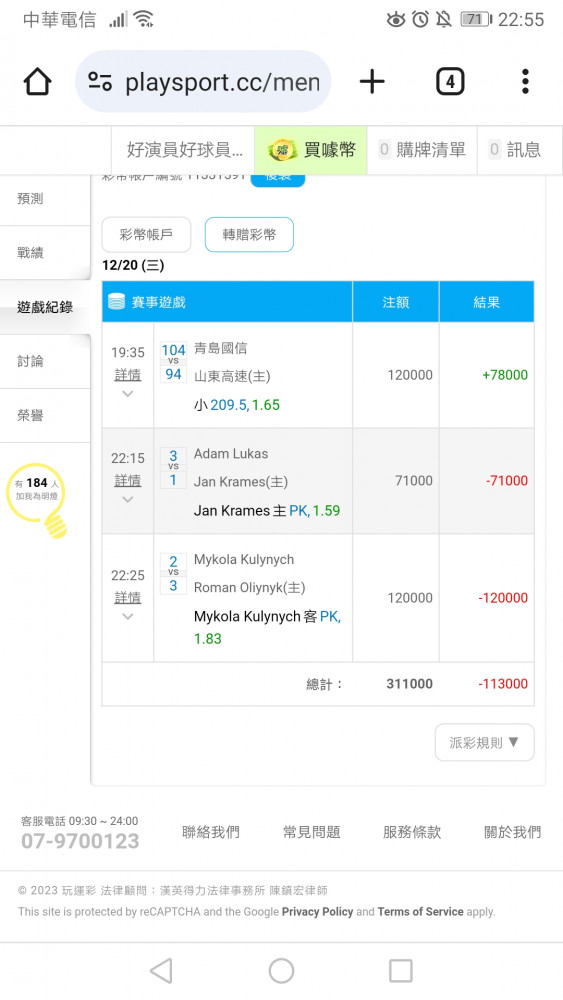
Task: Tap the browser home icon
Action: [37, 82]
